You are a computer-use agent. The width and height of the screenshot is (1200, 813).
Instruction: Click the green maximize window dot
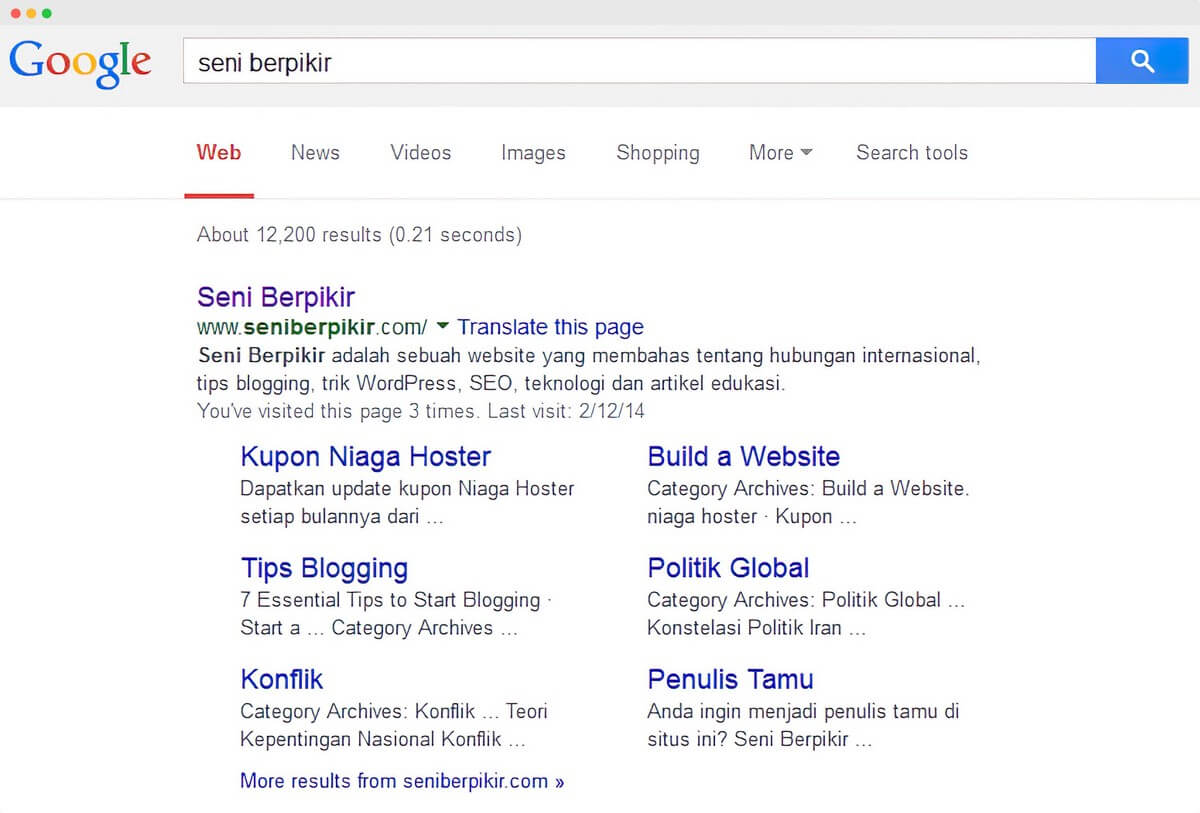47,14
